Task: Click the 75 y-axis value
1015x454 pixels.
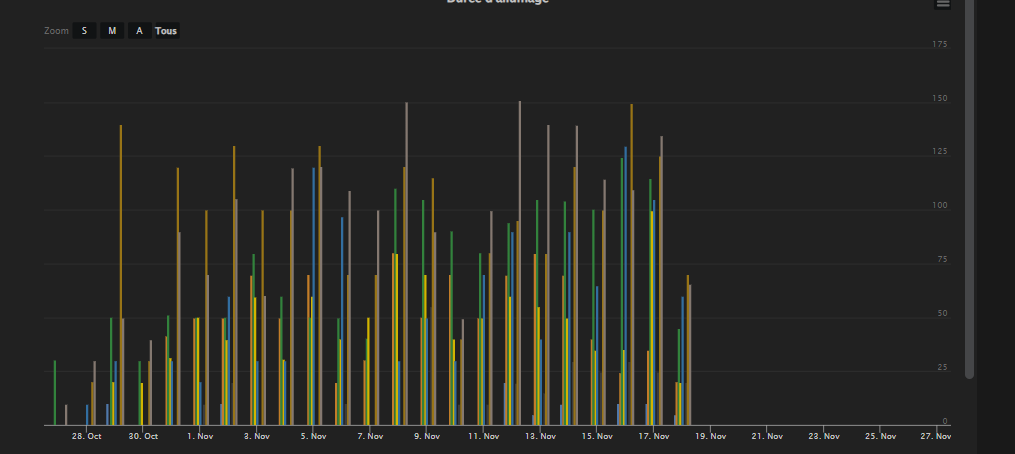Action: point(942,260)
